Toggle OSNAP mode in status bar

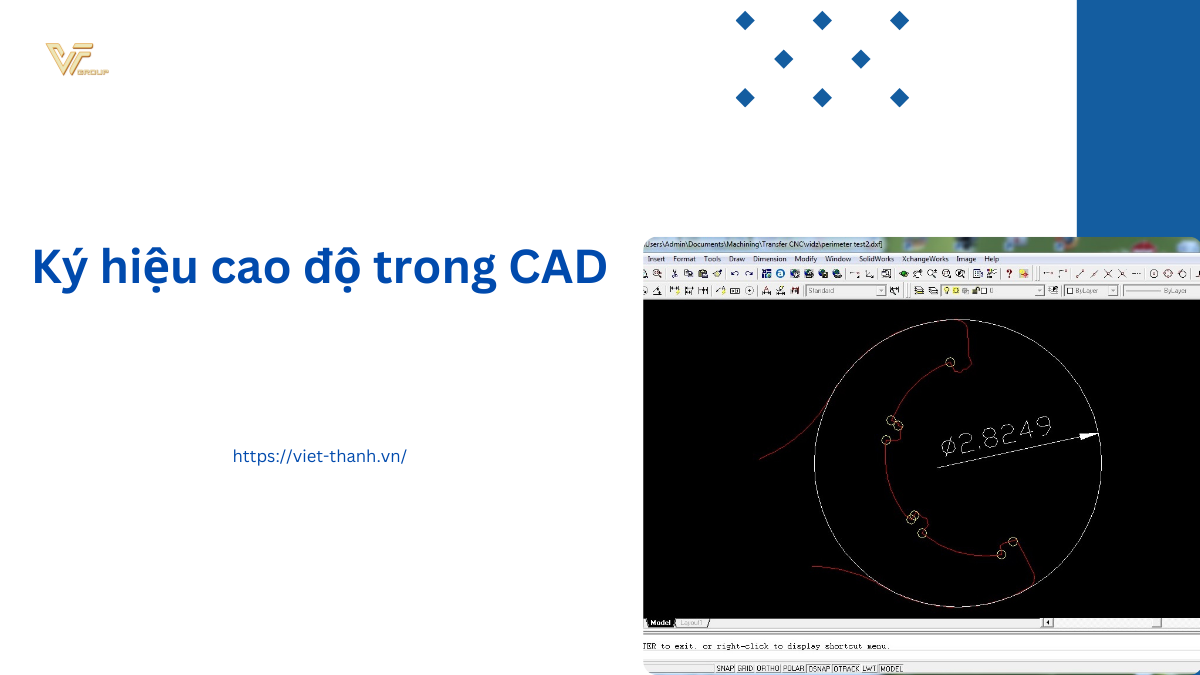(819, 668)
